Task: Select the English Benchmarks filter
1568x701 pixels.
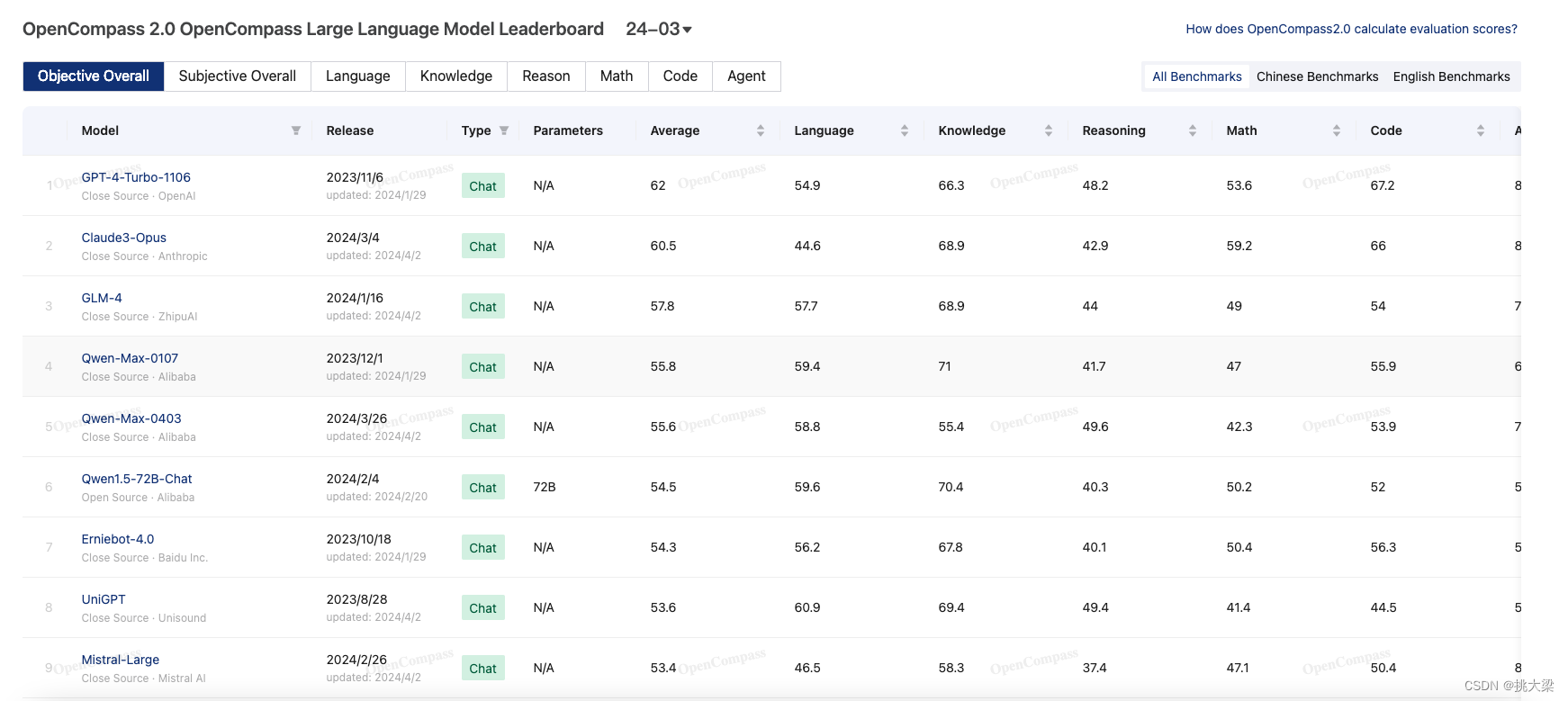Action: point(1452,76)
